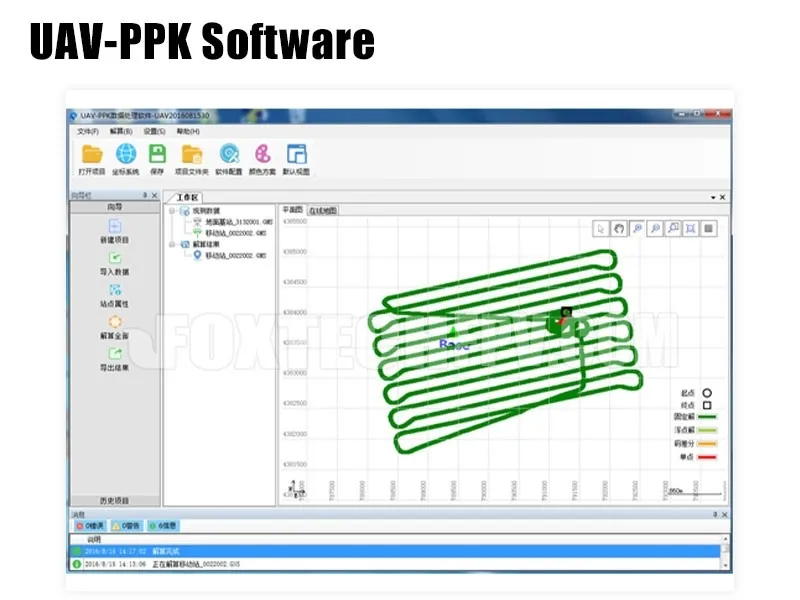Select the arrow pointer tool in map toolbar
Viewport: 800px width, 600px height.
[601, 229]
